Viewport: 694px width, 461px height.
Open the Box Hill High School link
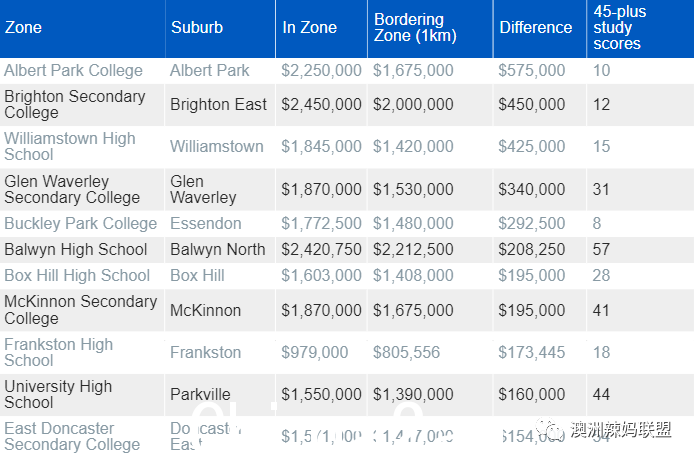click(77, 275)
